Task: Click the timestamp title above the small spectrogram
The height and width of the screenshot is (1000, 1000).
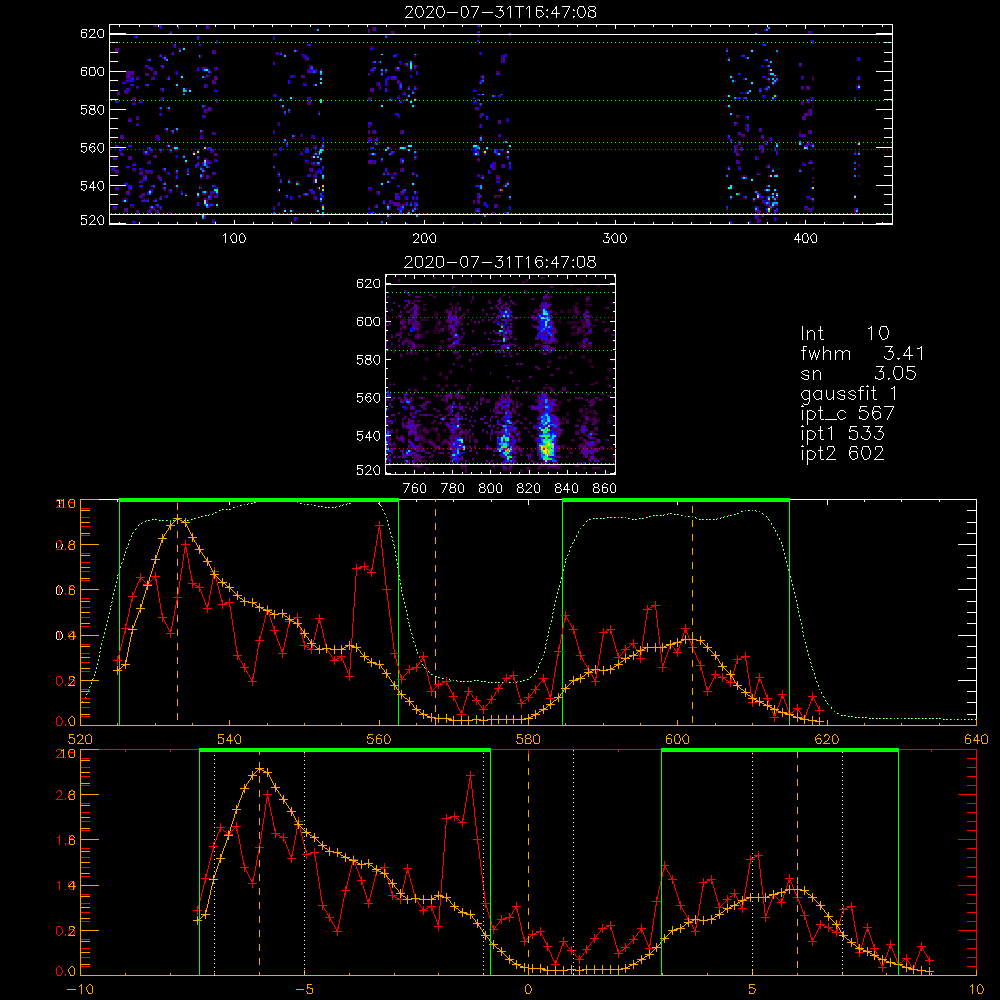Action: 500,262
